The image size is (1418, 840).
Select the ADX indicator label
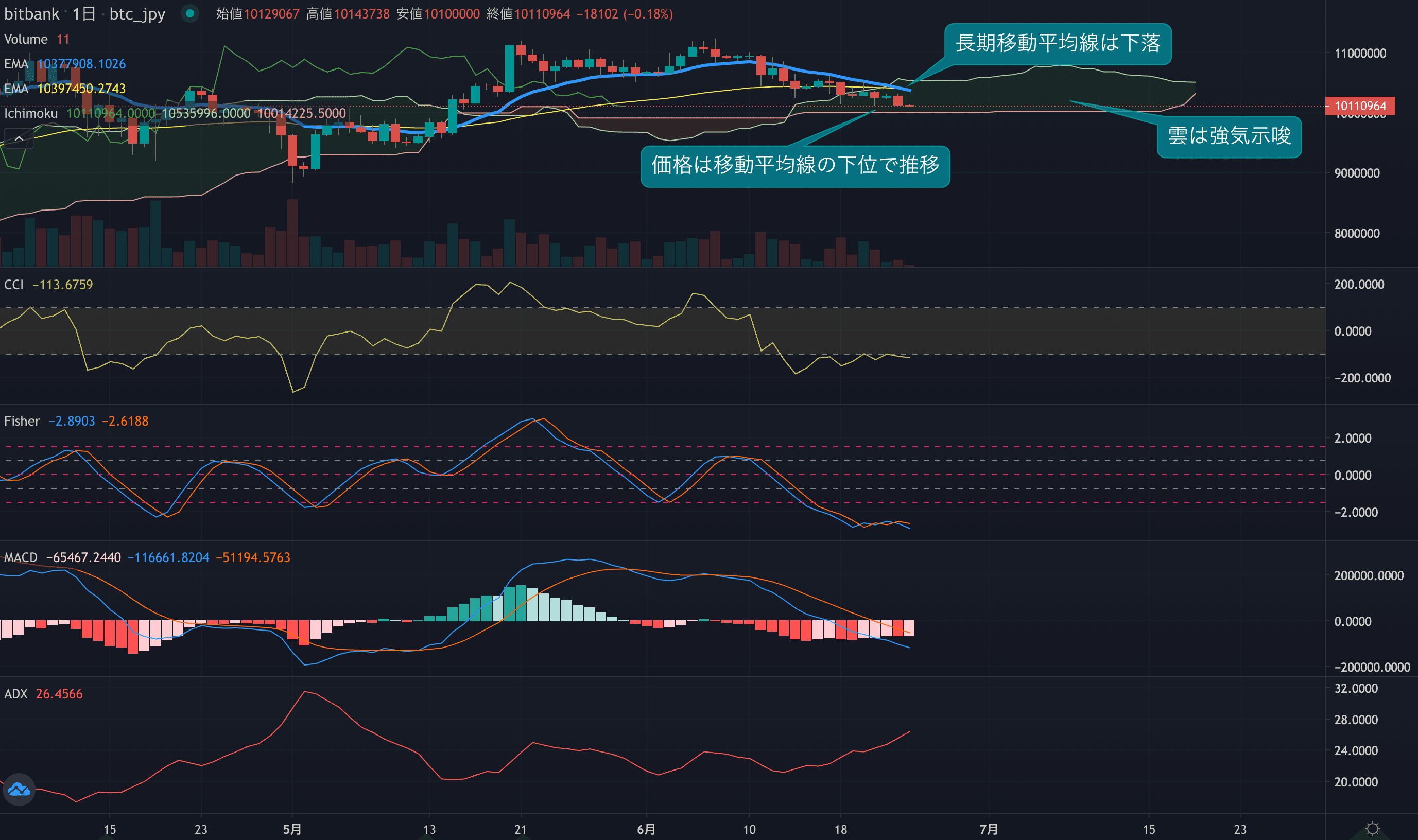coord(16,693)
